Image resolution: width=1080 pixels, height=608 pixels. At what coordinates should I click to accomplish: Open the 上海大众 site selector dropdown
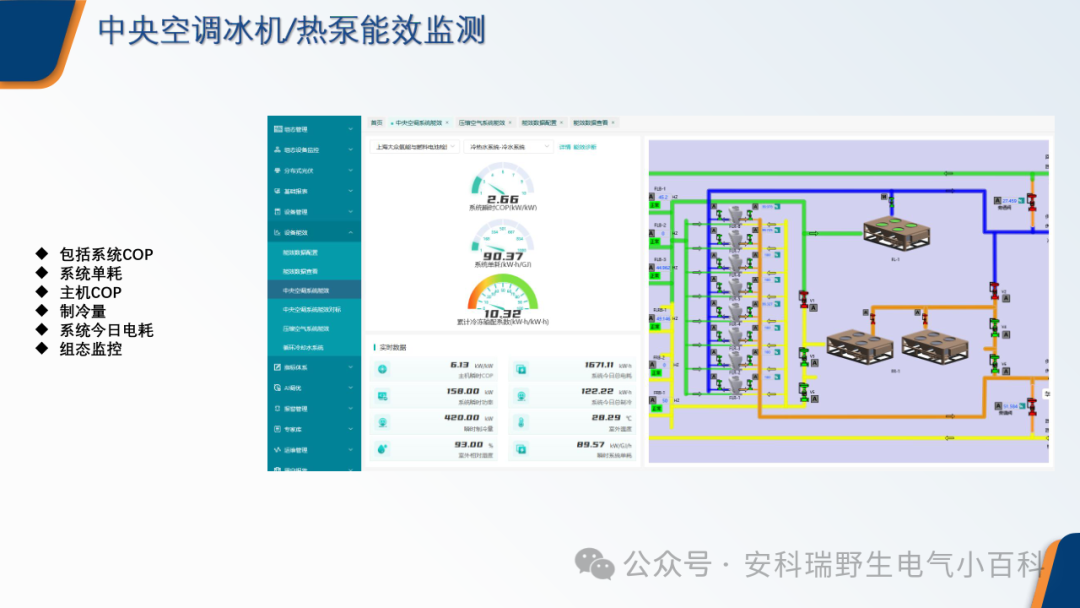(x=415, y=147)
